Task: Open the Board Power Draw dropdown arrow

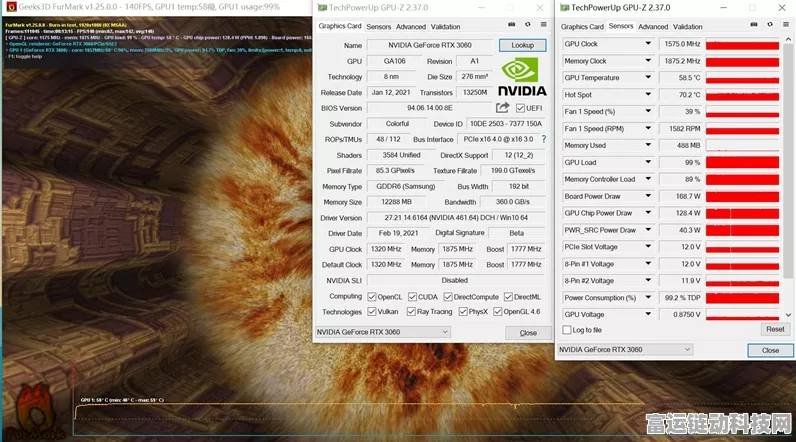Action: pos(648,196)
